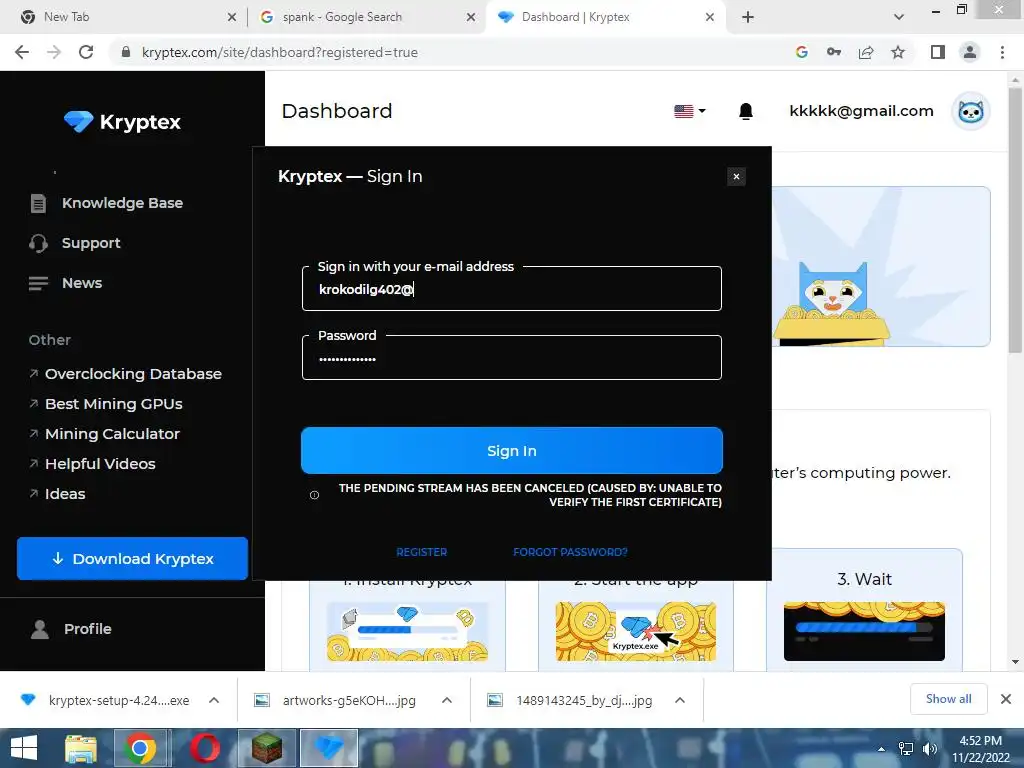Click the Kryptex taskbar icon

click(x=328, y=748)
